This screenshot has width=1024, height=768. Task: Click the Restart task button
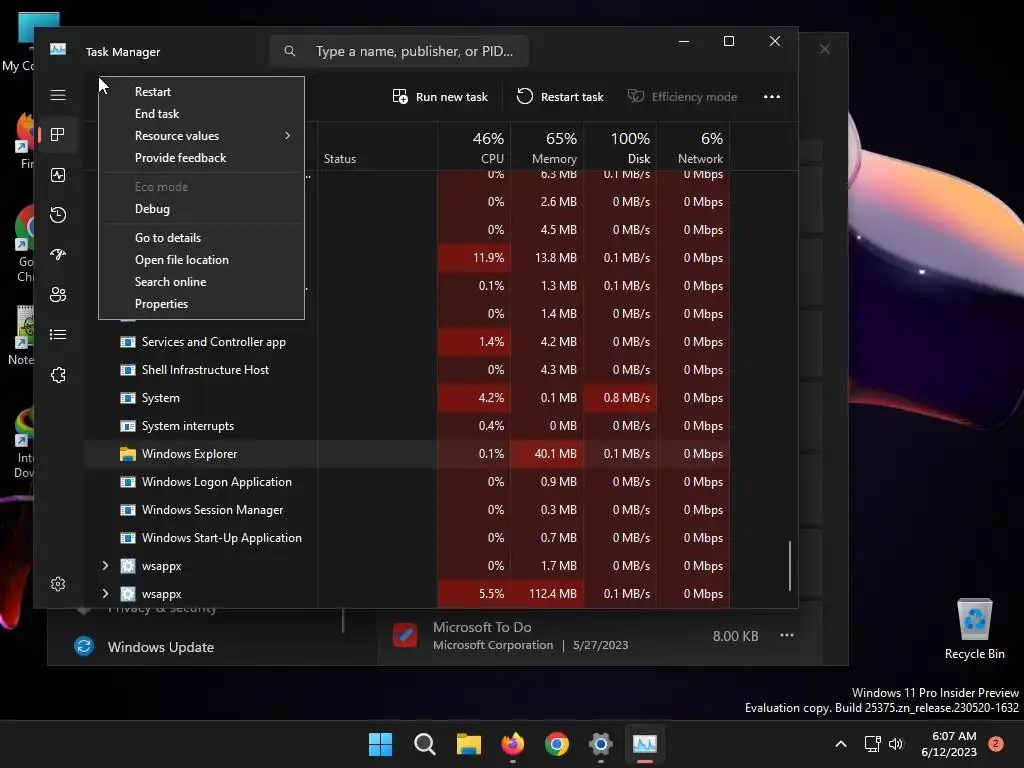560,97
